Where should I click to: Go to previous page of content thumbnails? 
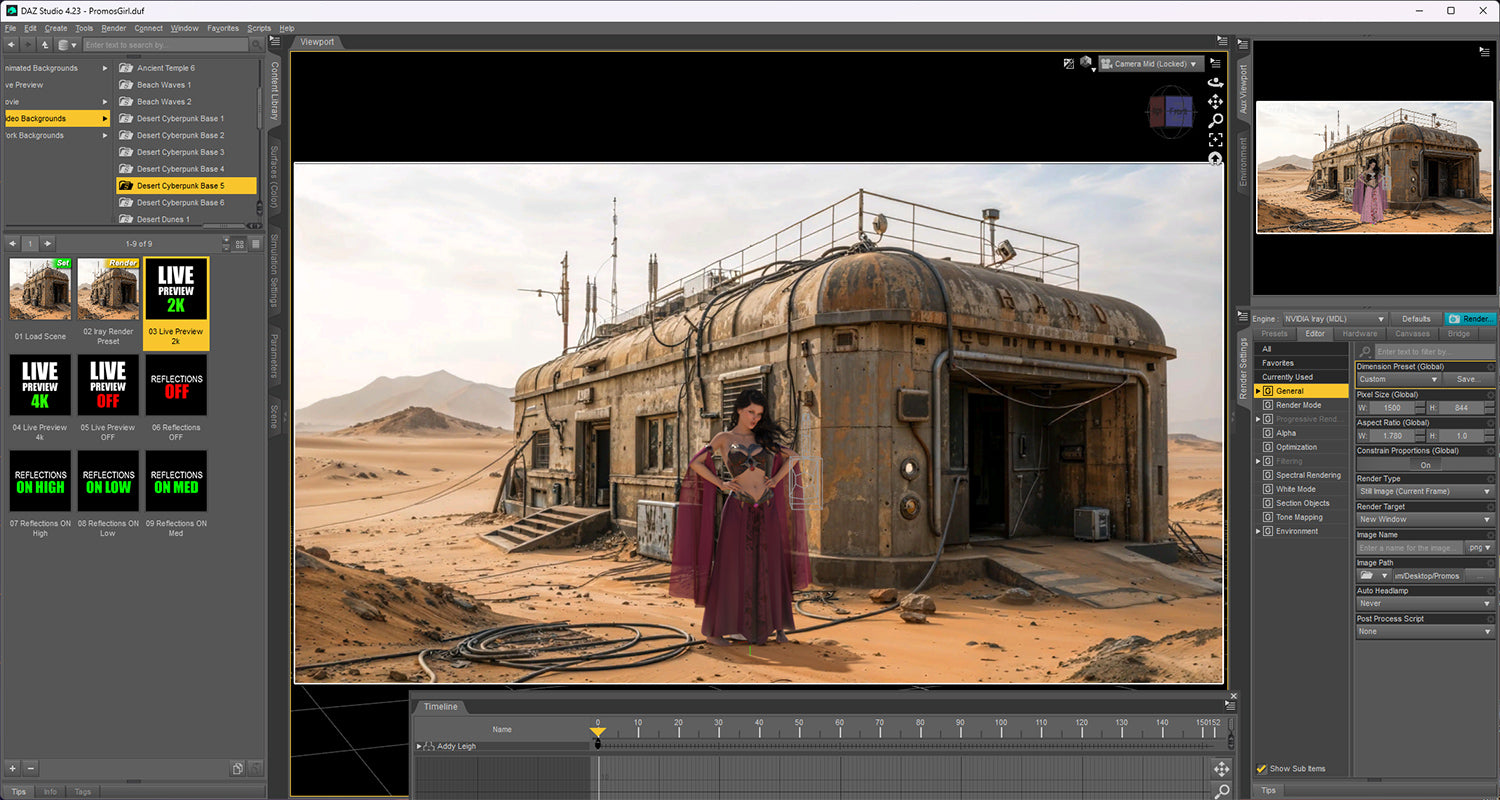pyautogui.click(x=12, y=244)
